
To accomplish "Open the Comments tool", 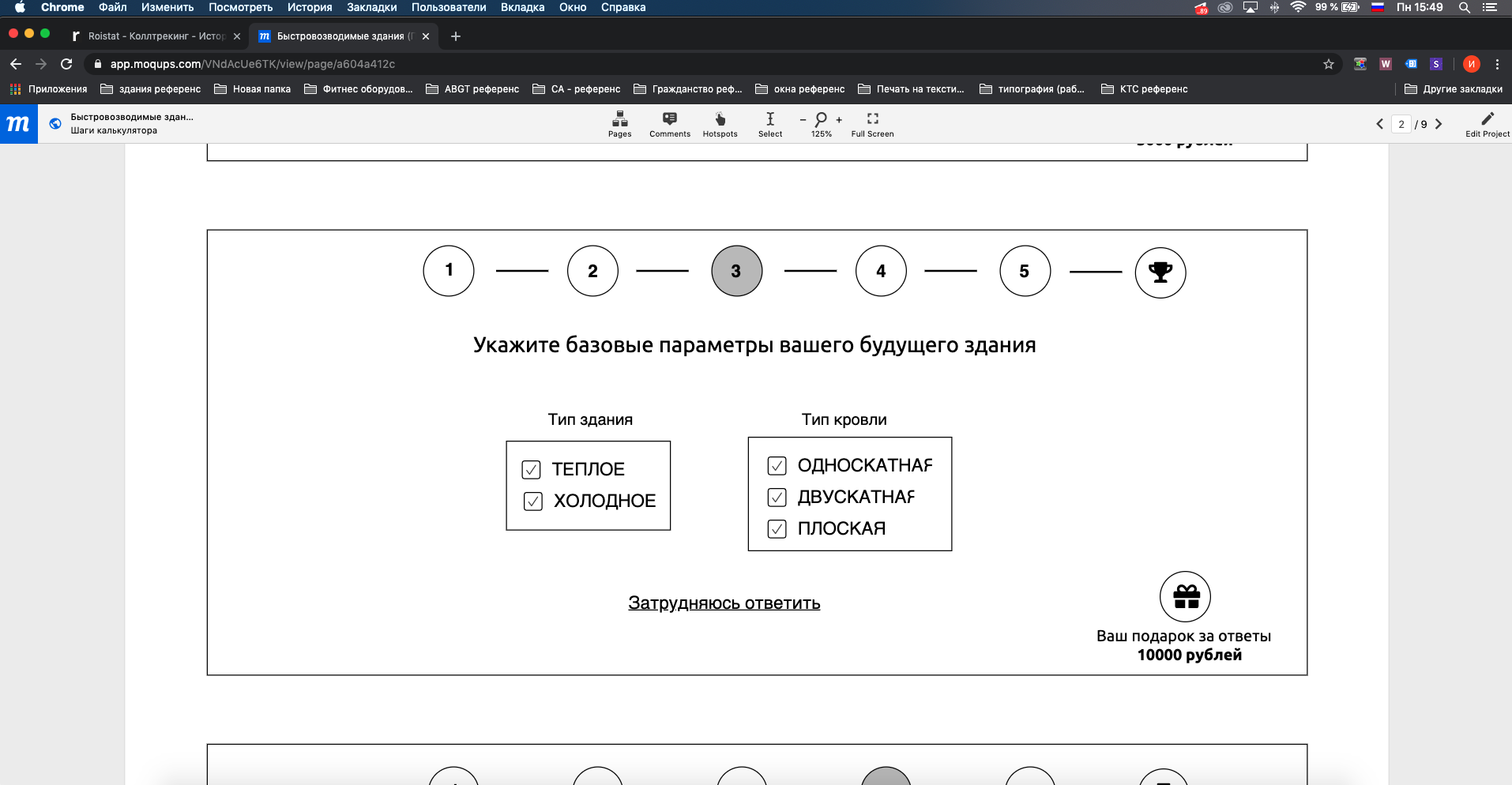I will click(669, 124).
